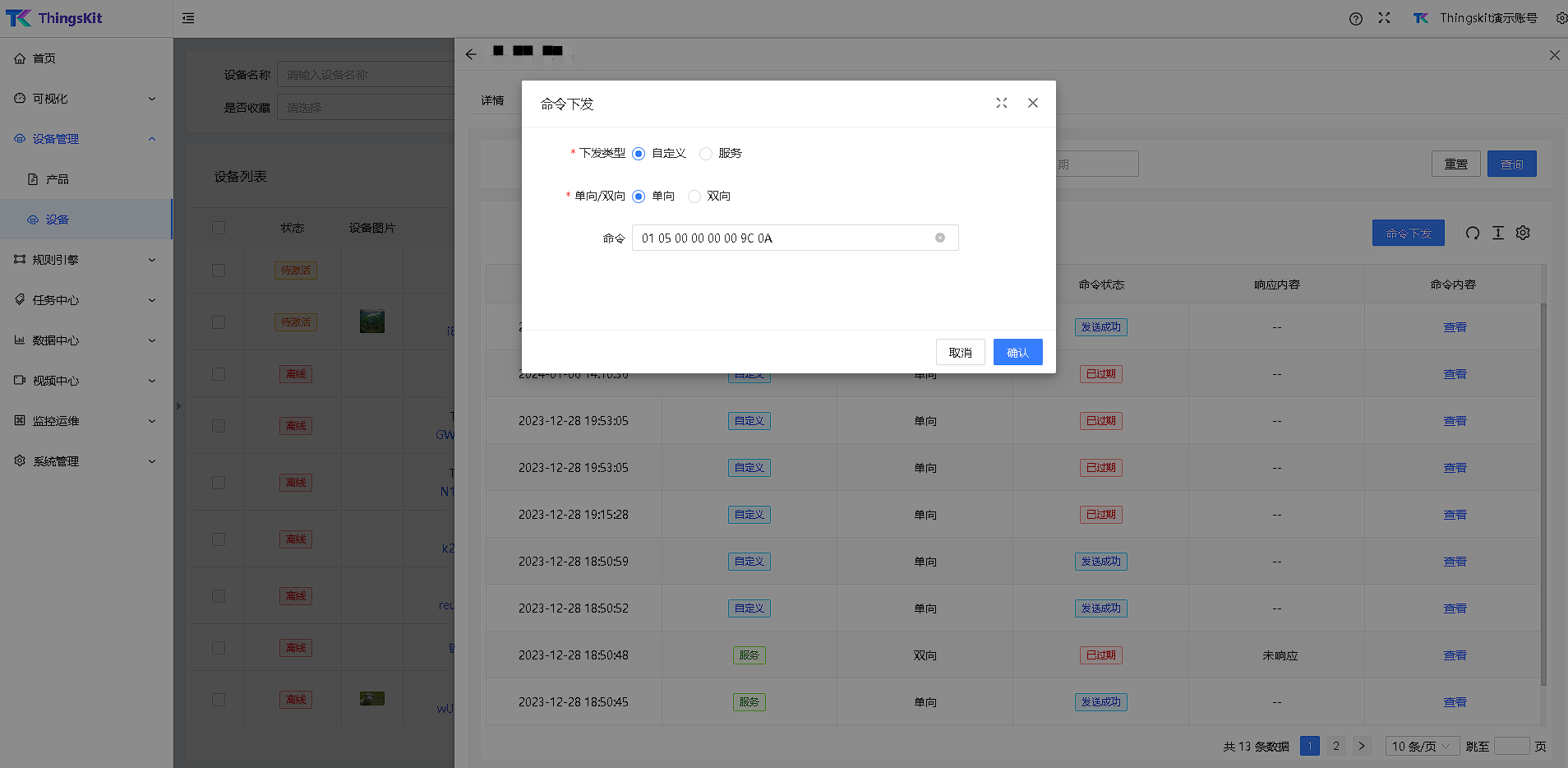This screenshot has height=768, width=1568.
Task: Refresh the command records table
Action: (1472, 234)
